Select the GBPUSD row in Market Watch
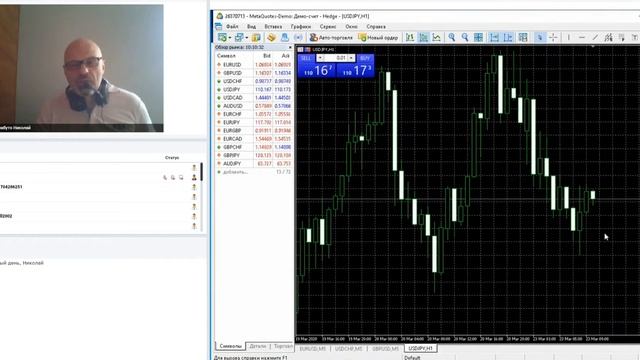This screenshot has height=360, width=640. pos(253,73)
